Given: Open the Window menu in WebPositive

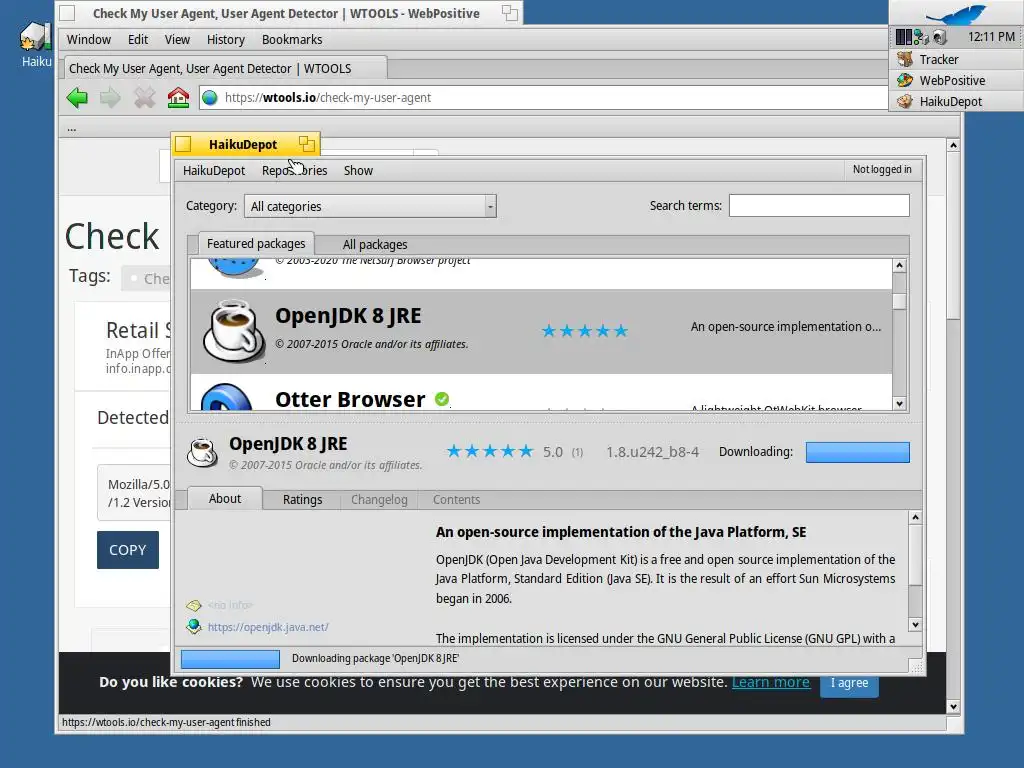Looking at the screenshot, I should coord(89,39).
